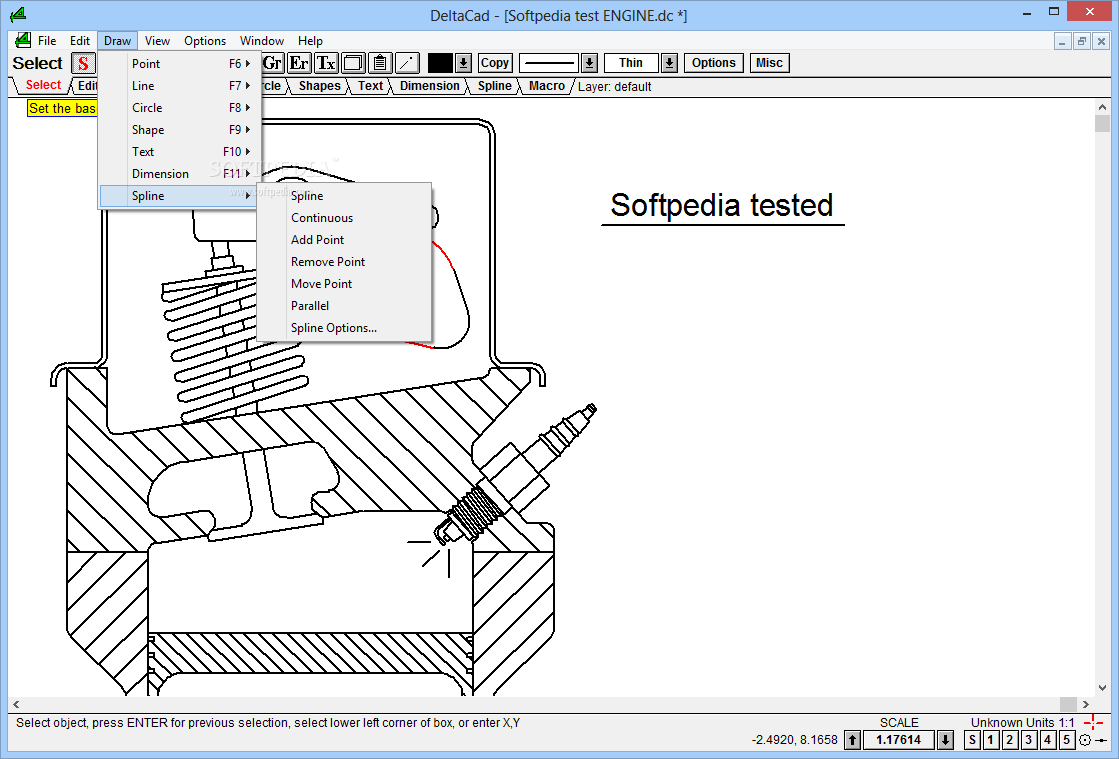1119x759 pixels.
Task: Choose Add Point from Spline submenu
Action: (344, 240)
